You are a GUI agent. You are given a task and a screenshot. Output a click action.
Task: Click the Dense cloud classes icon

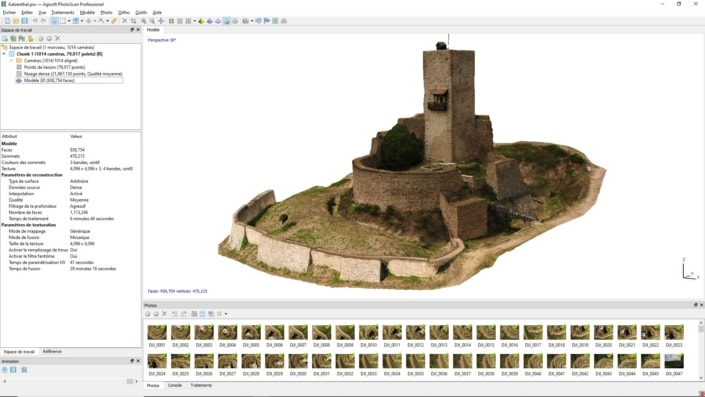(x=188, y=21)
